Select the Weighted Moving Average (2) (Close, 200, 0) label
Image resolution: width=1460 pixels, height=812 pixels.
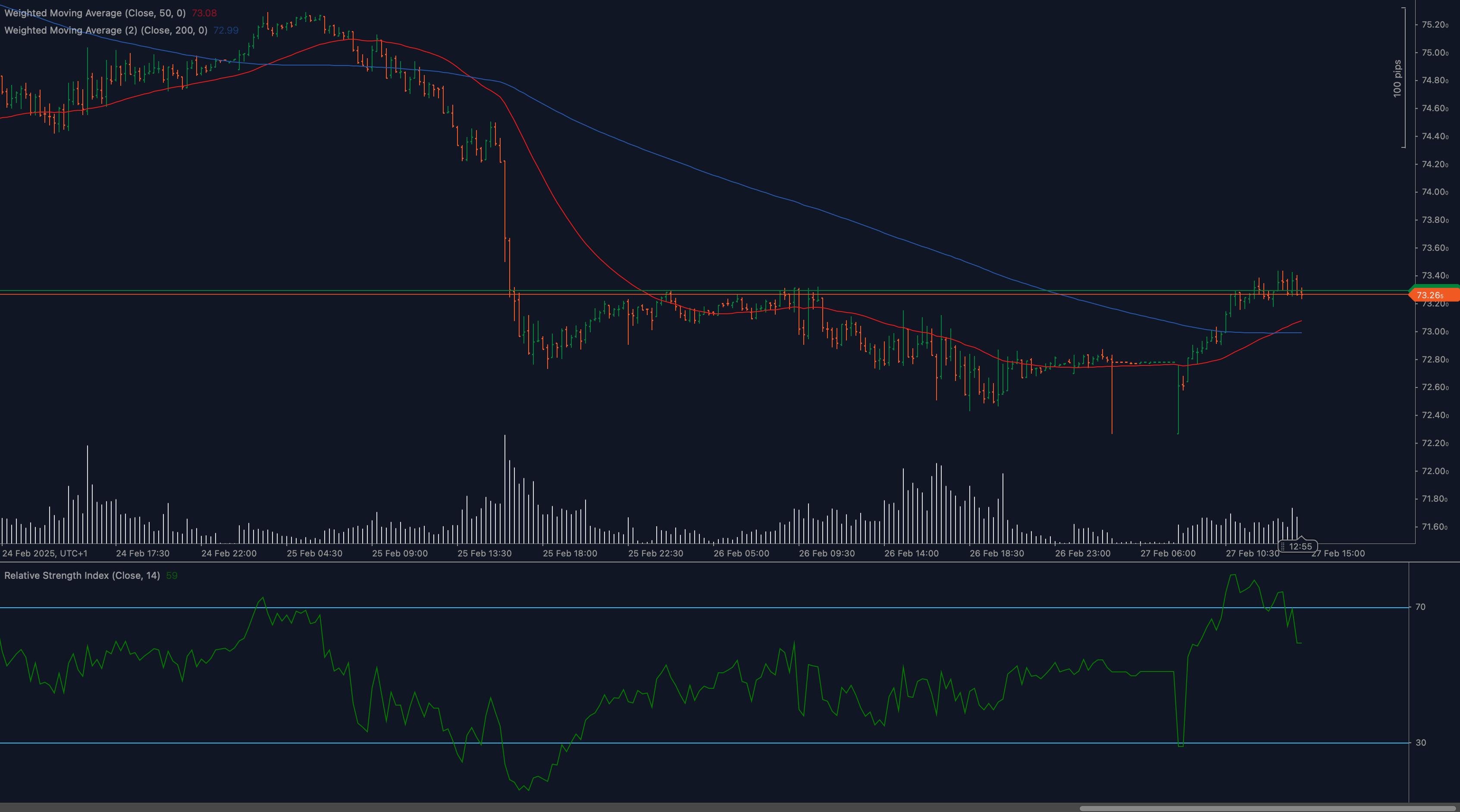105,30
